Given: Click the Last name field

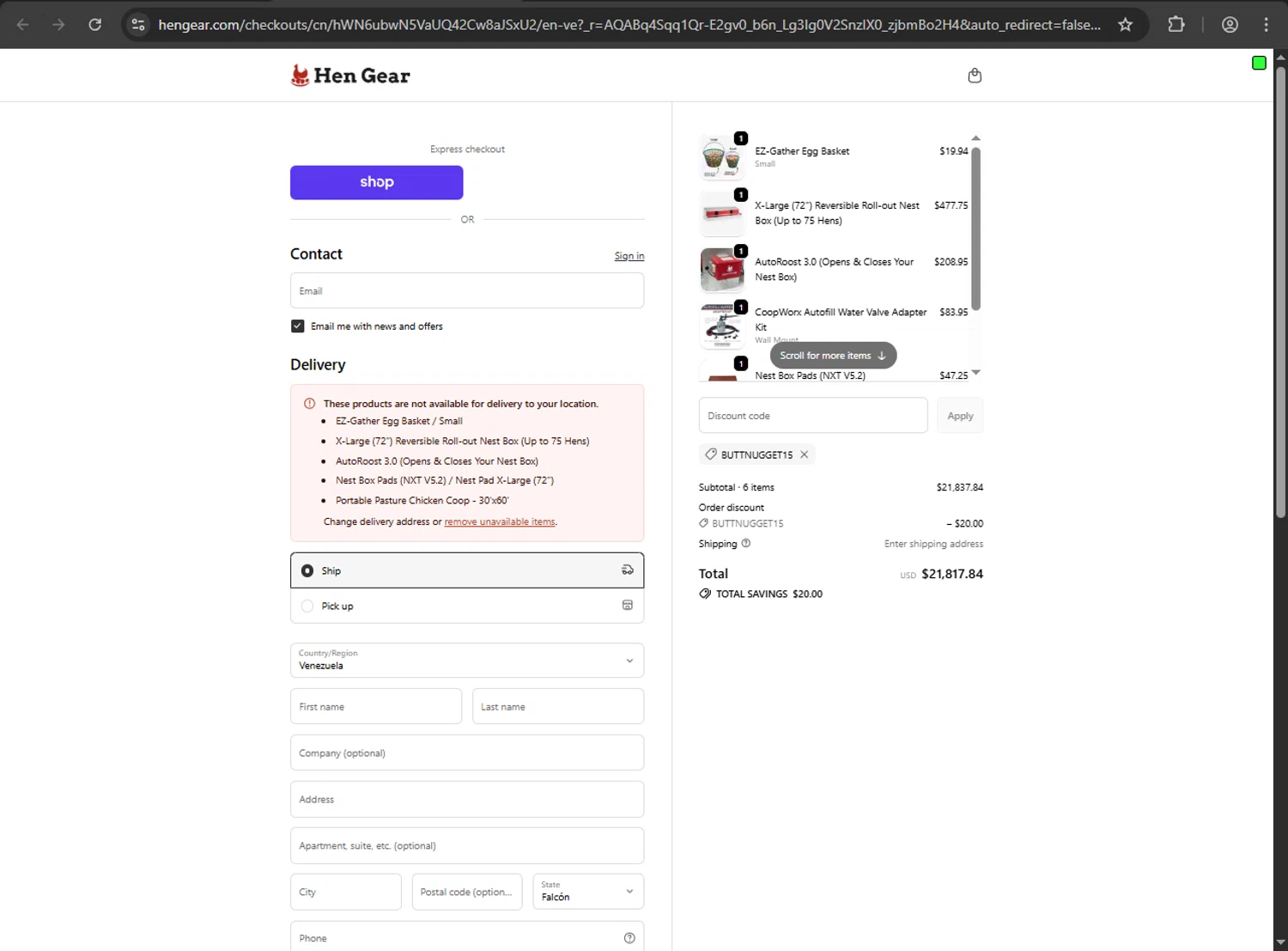Looking at the screenshot, I should [558, 706].
